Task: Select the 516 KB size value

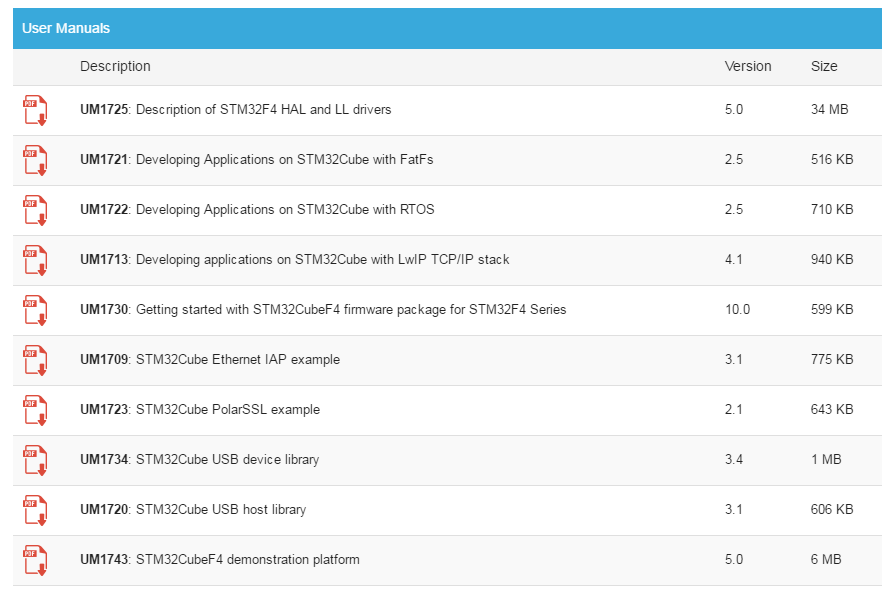Action: [832, 159]
